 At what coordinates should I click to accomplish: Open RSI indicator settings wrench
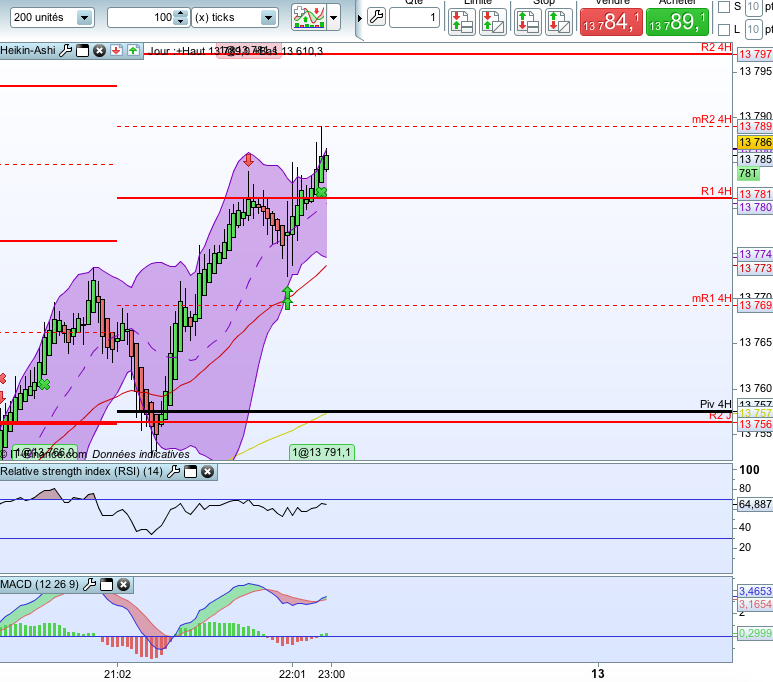pos(174,471)
